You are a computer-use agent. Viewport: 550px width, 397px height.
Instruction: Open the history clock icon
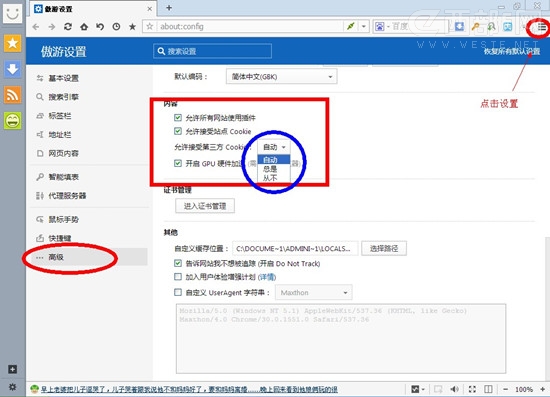[116, 27]
